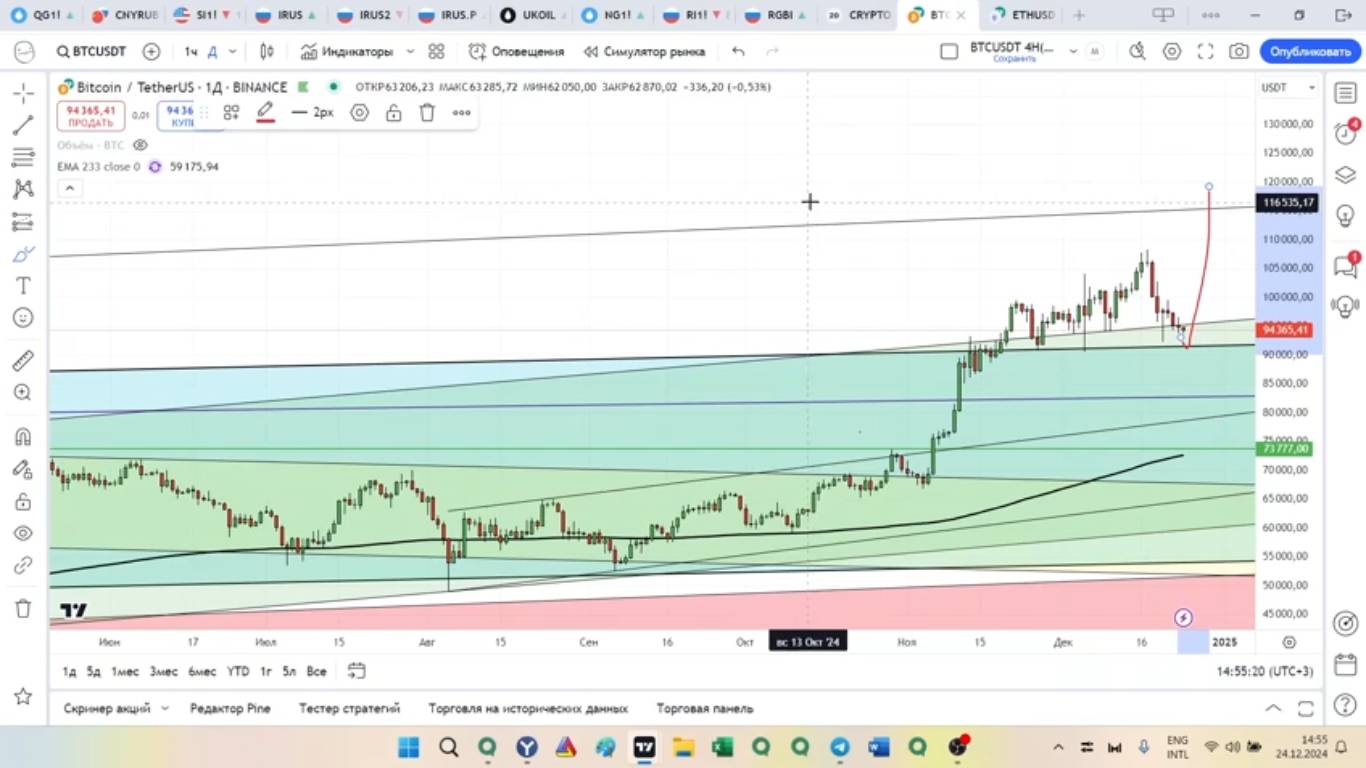1366x768 pixels.
Task: Collapse the indicator legend arrow
Action: tap(68, 188)
